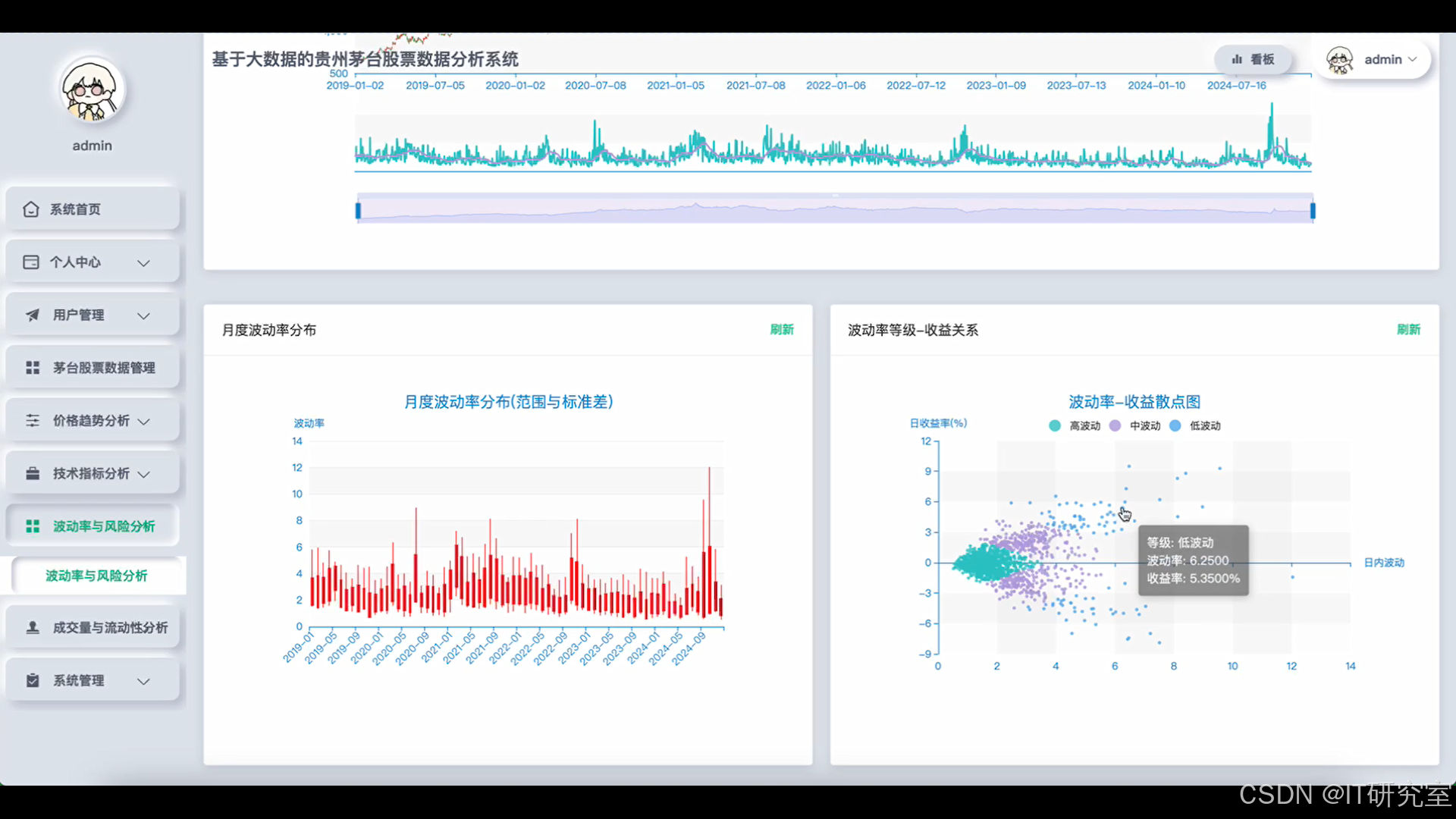Click the 日收益率(%) axis label

(x=938, y=423)
